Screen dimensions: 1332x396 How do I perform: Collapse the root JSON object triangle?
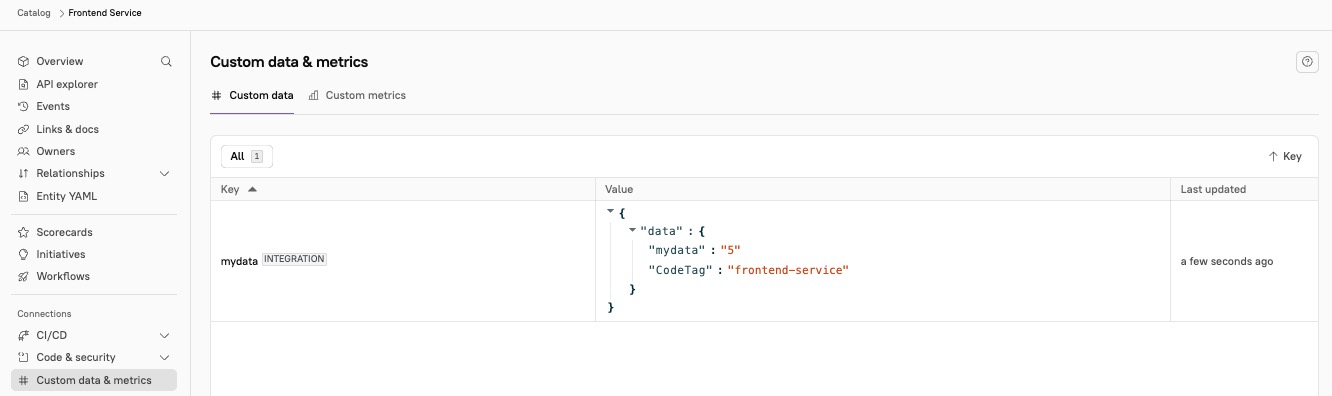pyautogui.click(x=611, y=211)
